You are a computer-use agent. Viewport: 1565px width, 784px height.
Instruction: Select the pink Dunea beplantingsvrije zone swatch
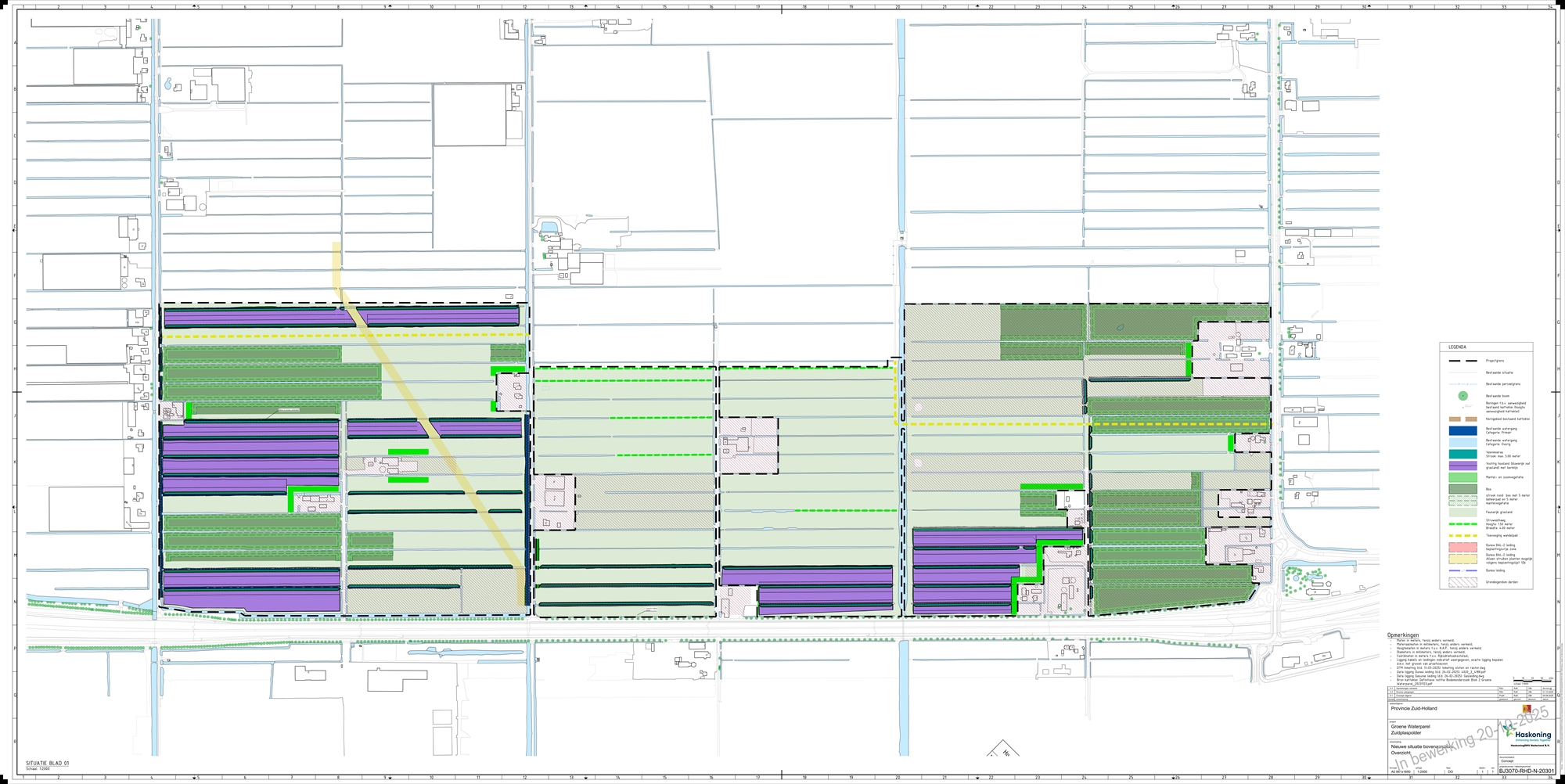[x=1462, y=547]
